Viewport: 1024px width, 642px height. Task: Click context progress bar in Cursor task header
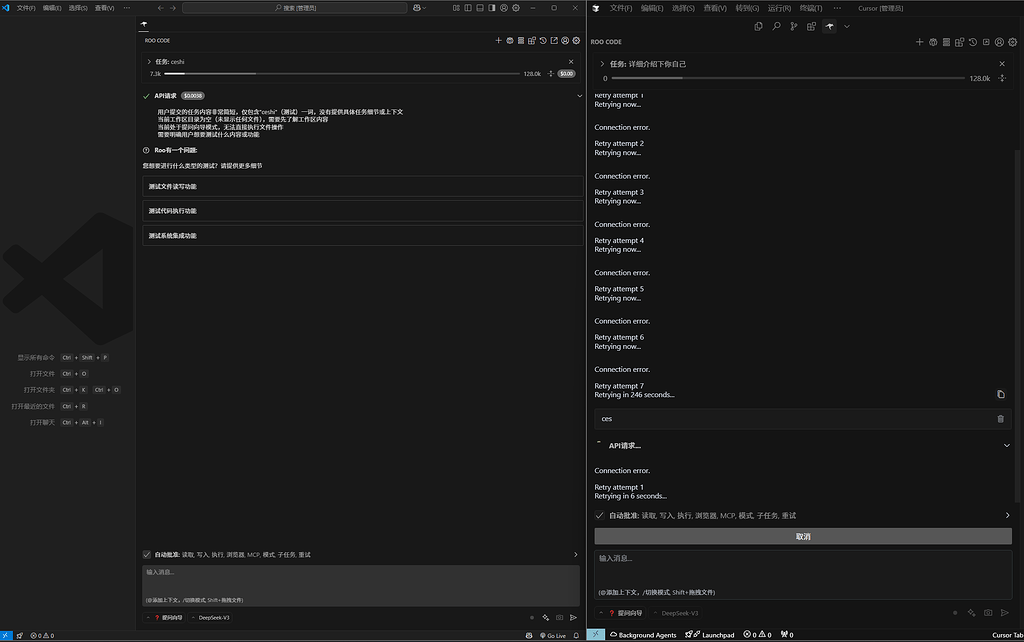(788, 78)
